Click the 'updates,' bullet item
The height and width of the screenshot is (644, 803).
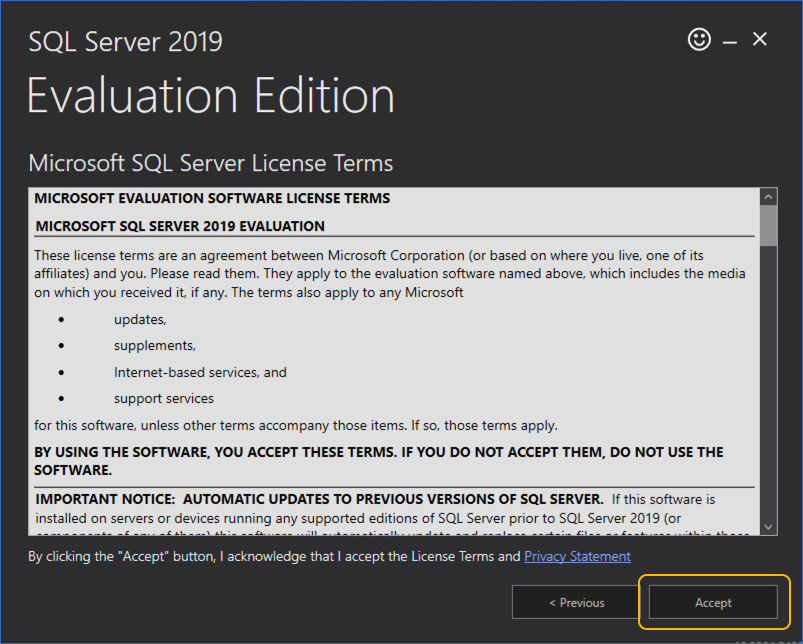pos(140,319)
